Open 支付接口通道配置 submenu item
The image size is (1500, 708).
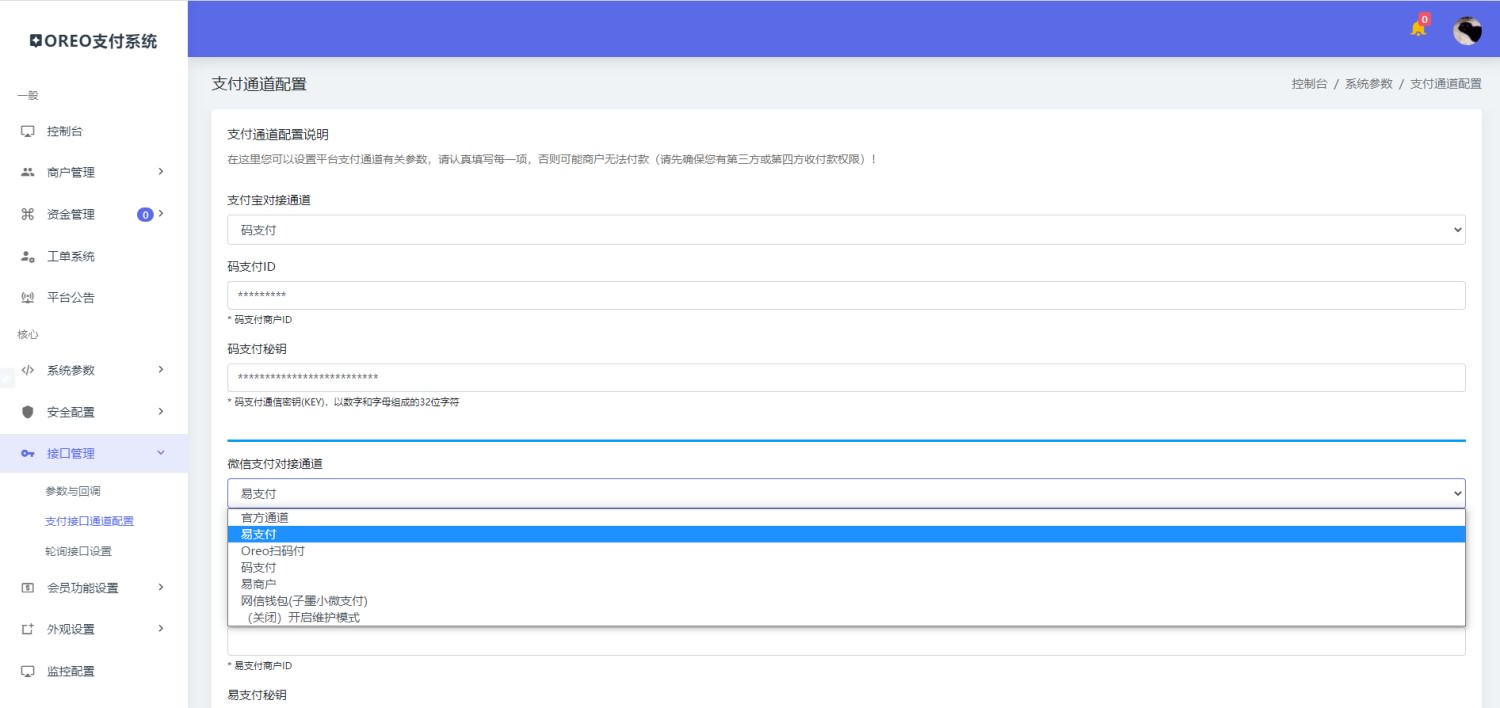click(x=89, y=521)
